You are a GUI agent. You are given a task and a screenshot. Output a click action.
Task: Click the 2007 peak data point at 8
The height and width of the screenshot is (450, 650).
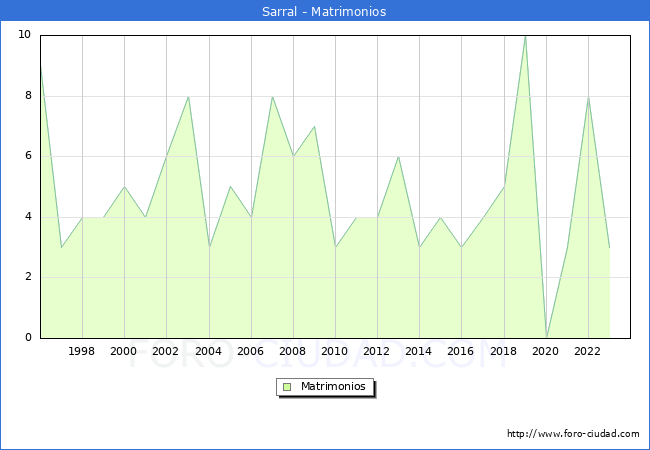click(272, 97)
